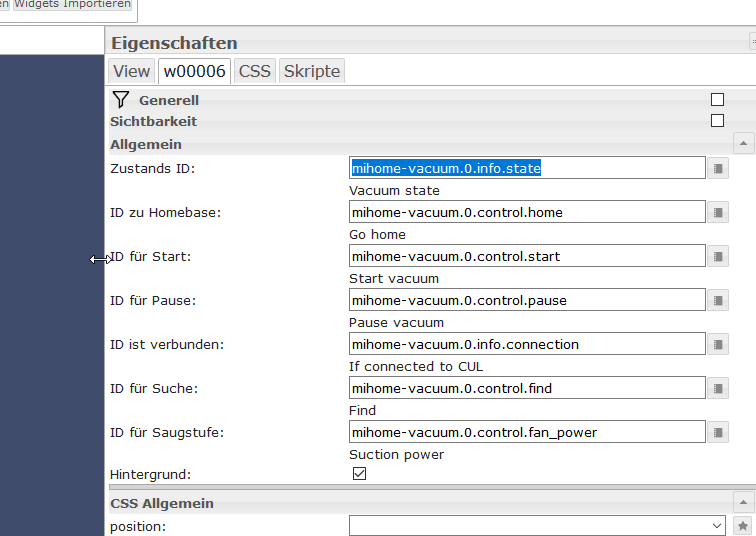Switch to the Skripte tab
Image resolution: width=756 pixels, height=536 pixels.
pyautogui.click(x=312, y=71)
